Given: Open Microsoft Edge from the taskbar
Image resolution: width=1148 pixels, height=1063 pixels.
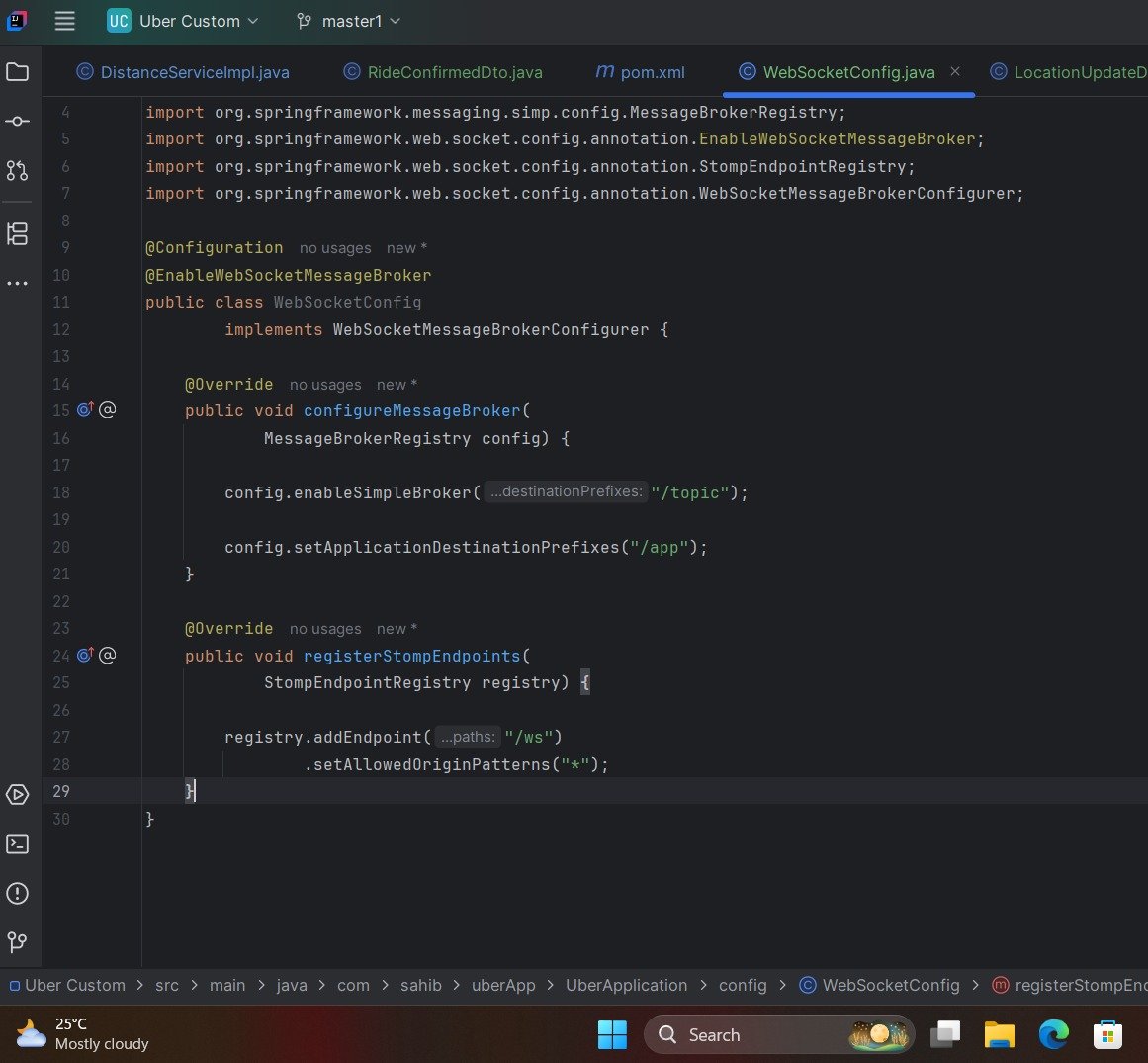Looking at the screenshot, I should click(1053, 1034).
